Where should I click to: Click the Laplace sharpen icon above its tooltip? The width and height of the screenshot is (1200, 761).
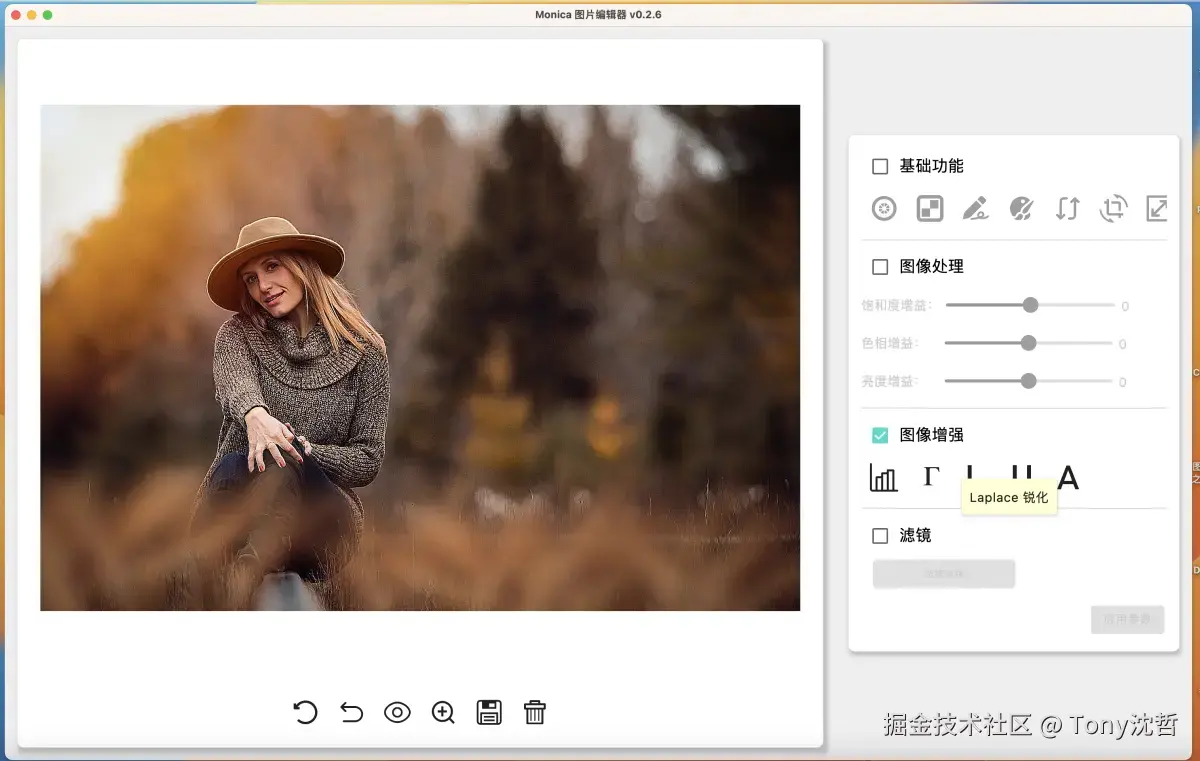tap(970, 472)
